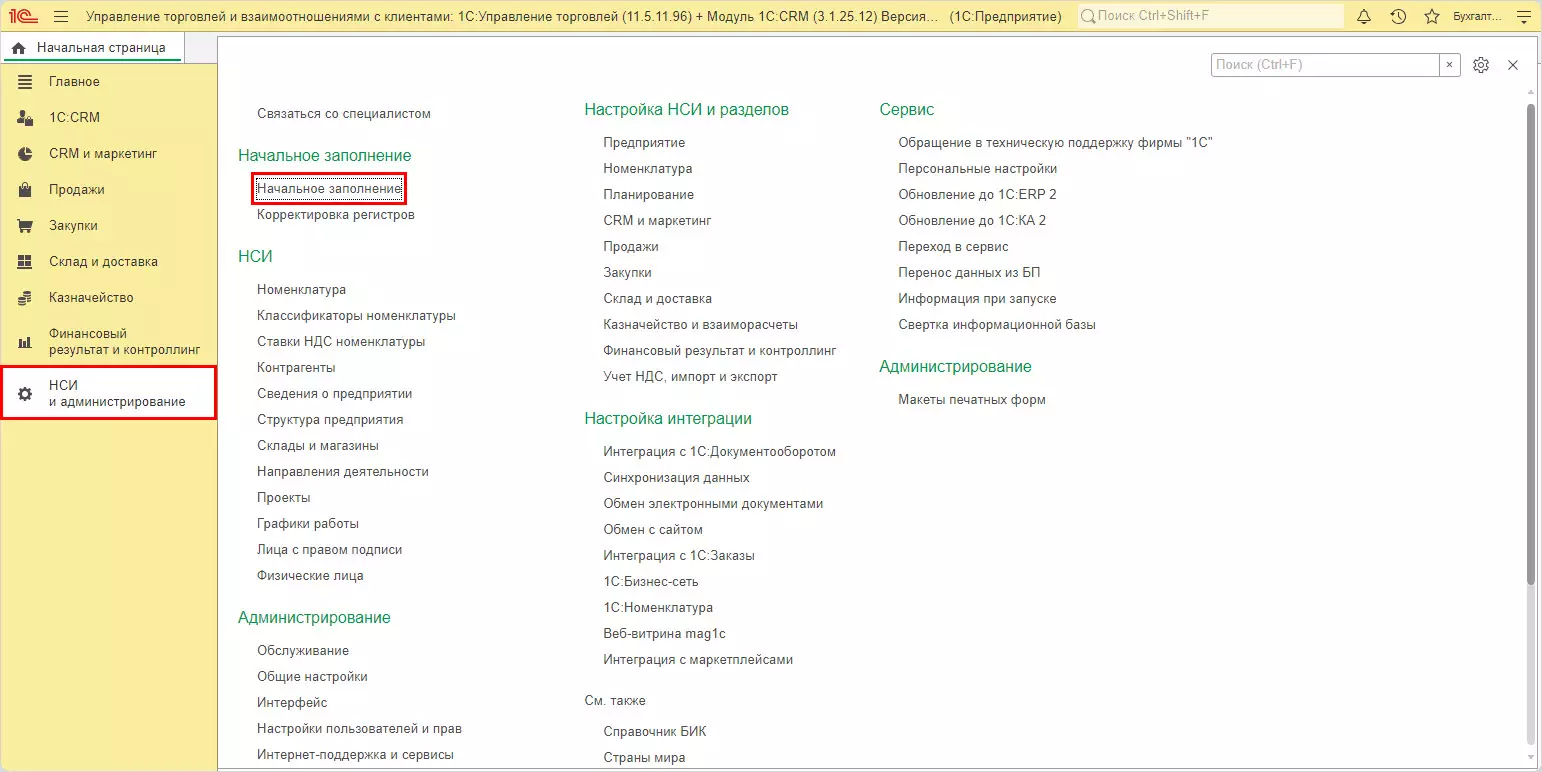Image resolution: width=1542 pixels, height=772 pixels.
Task: Open the service menu icon beside user name
Action: [1523, 16]
